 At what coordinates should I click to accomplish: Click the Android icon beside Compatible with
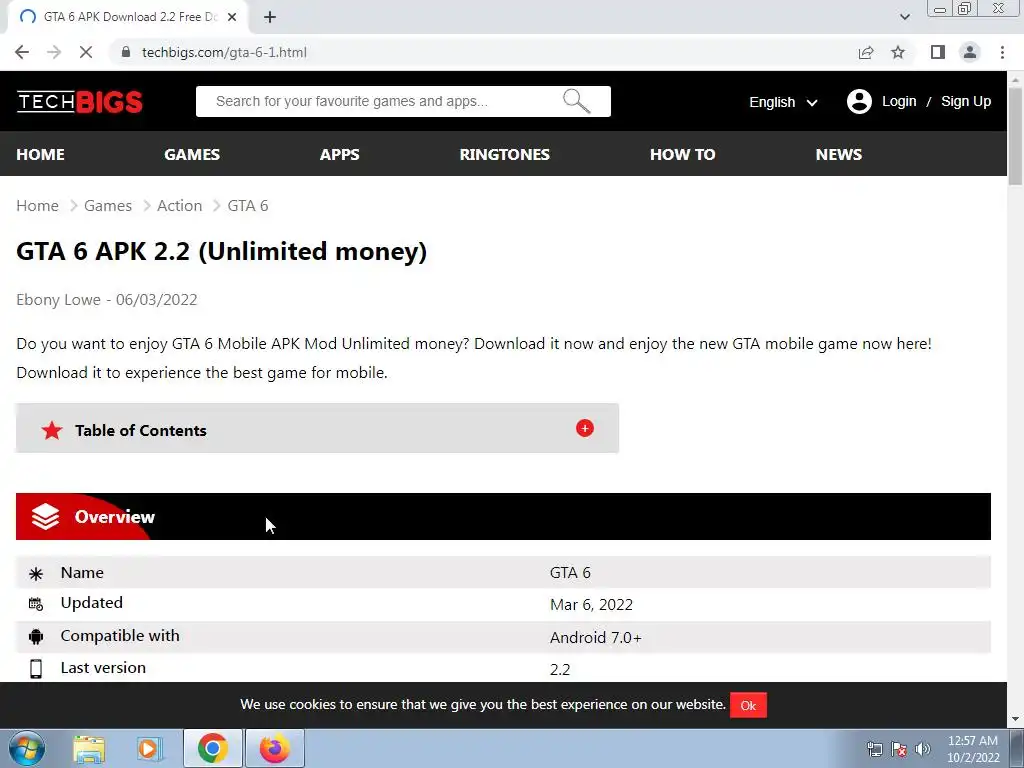36,637
